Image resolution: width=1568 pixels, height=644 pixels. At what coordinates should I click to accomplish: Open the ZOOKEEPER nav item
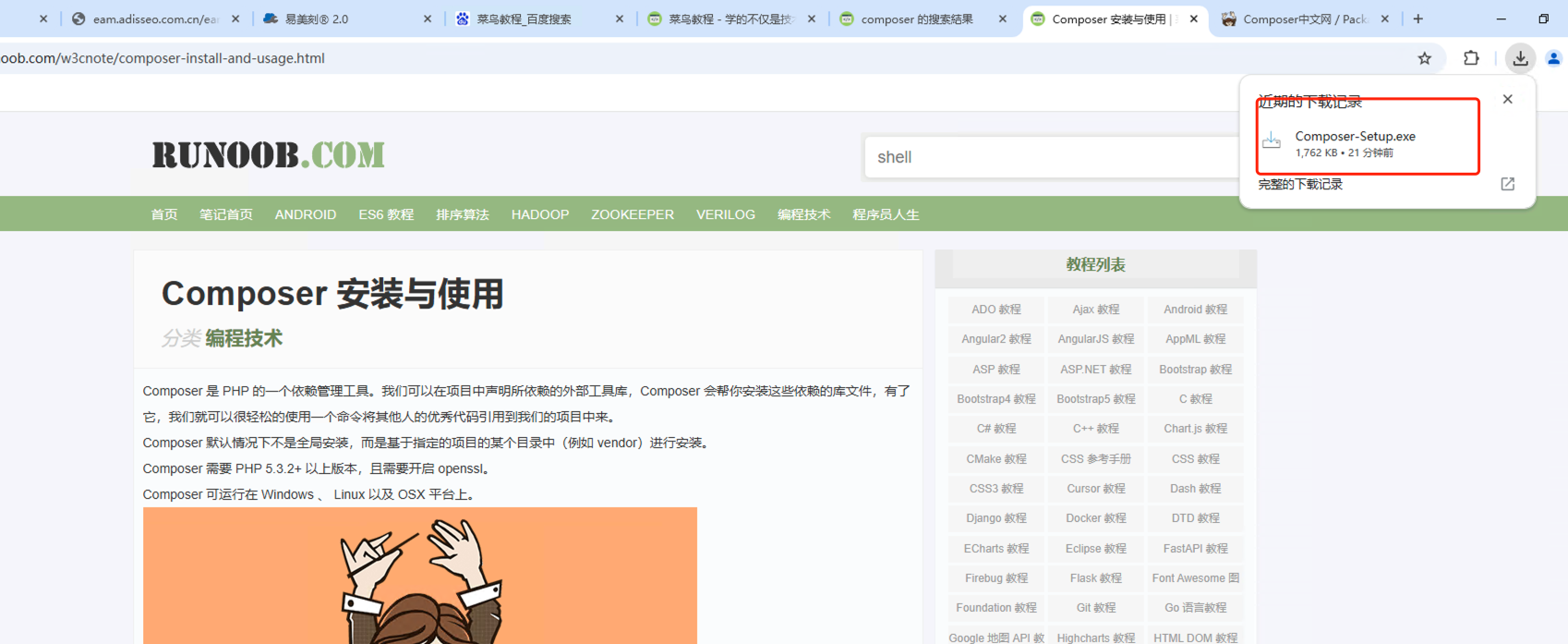pyautogui.click(x=633, y=214)
